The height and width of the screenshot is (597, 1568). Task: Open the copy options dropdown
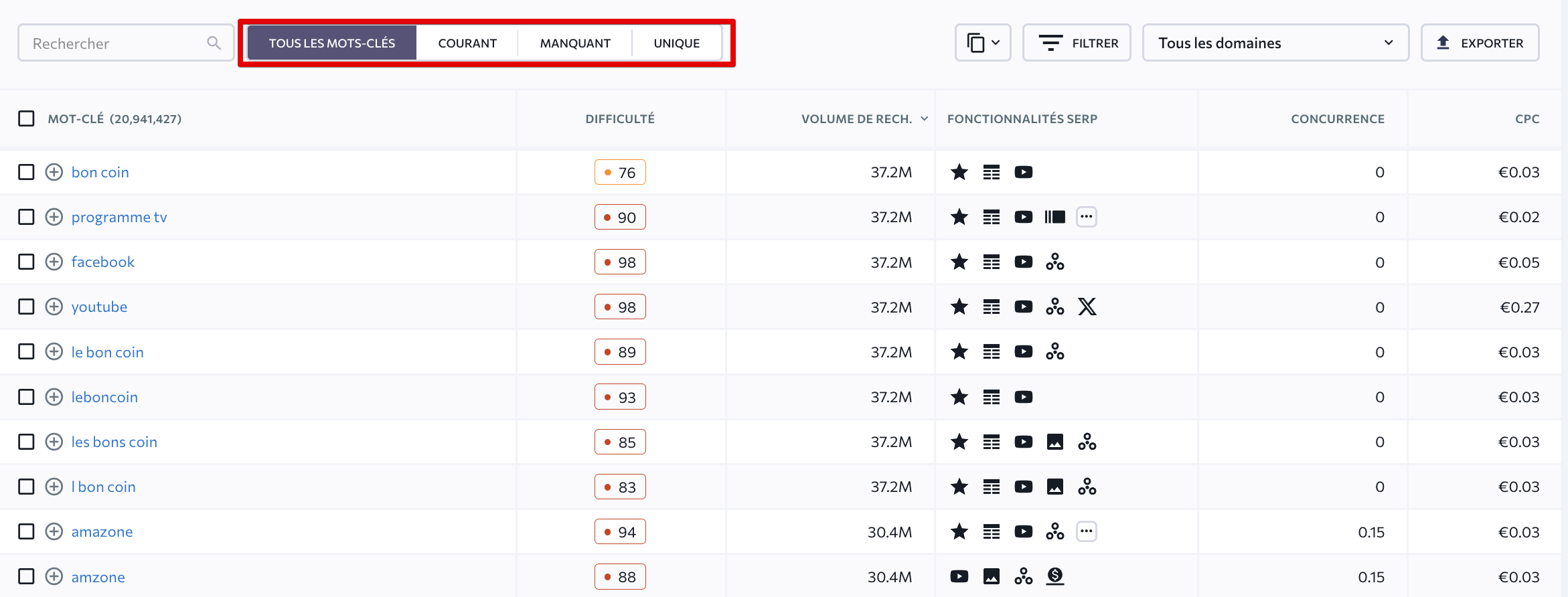tap(983, 43)
